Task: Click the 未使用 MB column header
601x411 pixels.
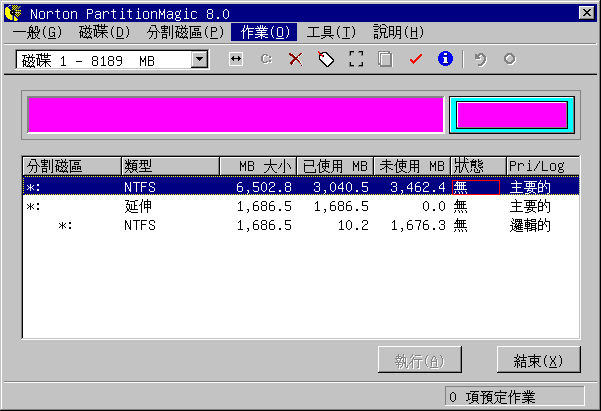Action: point(412,166)
